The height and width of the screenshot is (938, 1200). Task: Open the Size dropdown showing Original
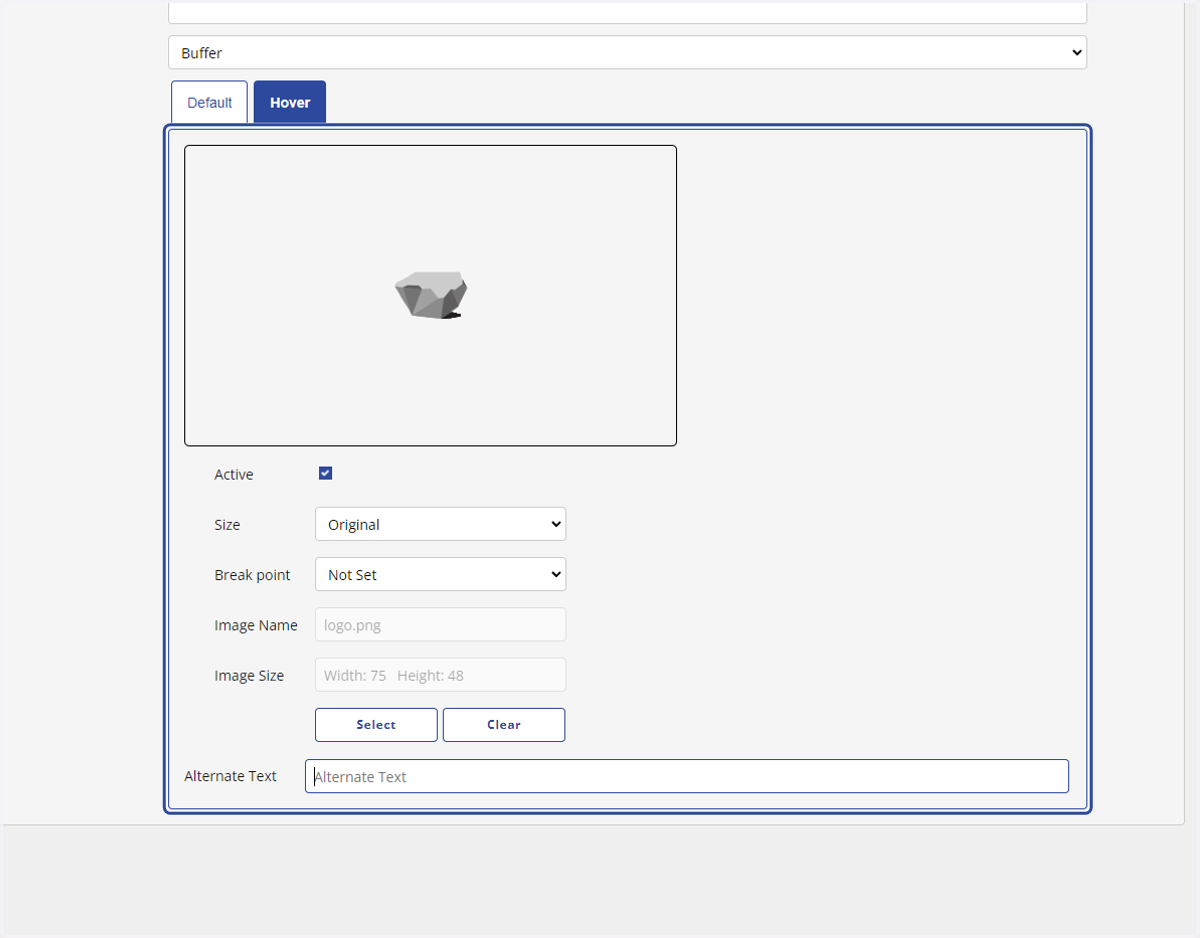[440, 524]
